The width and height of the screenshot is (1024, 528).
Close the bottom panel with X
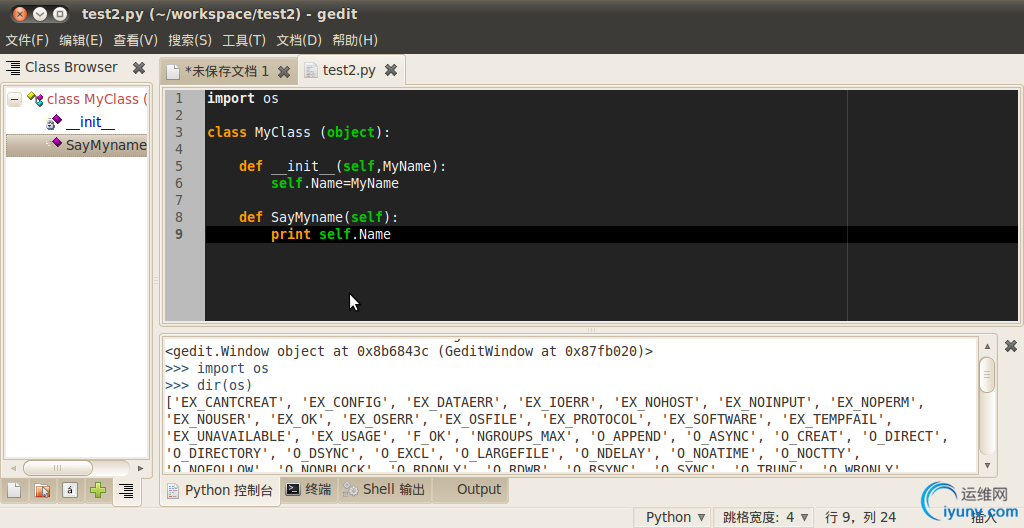(x=1010, y=346)
